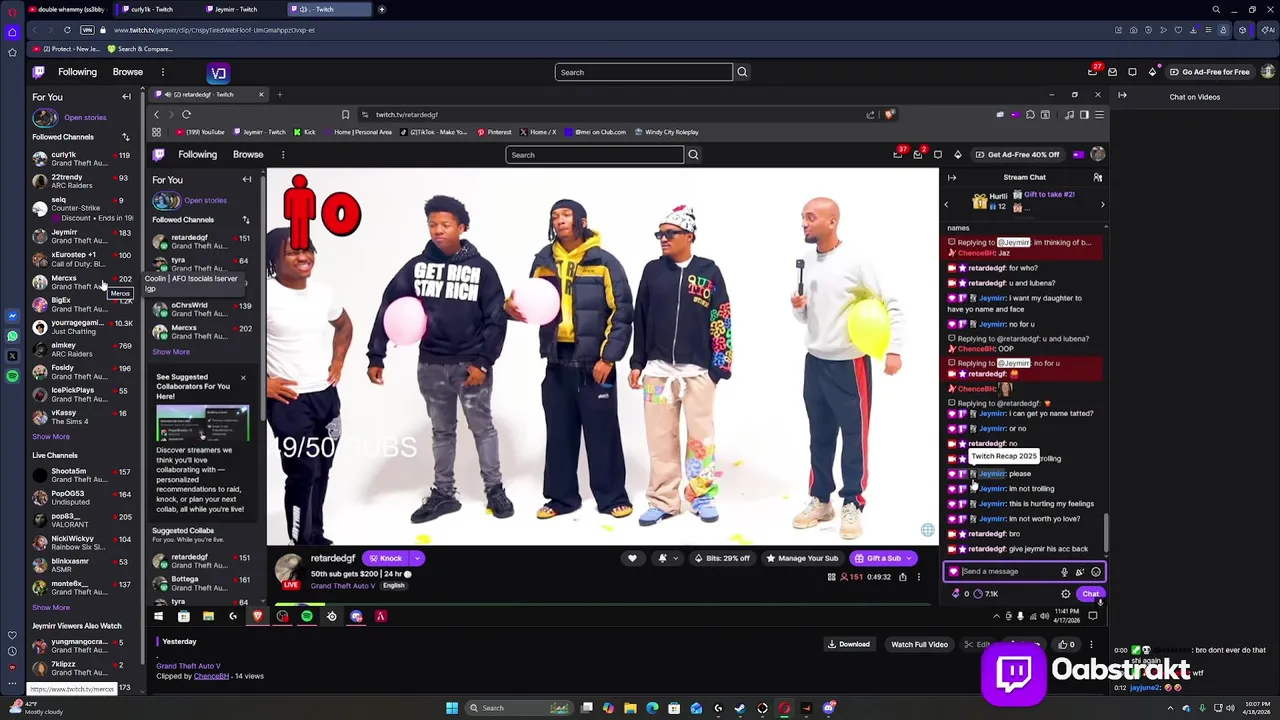Image resolution: width=1280 pixels, height=720 pixels.
Task: Expand the dropdown beside Knock
Action: point(416,558)
